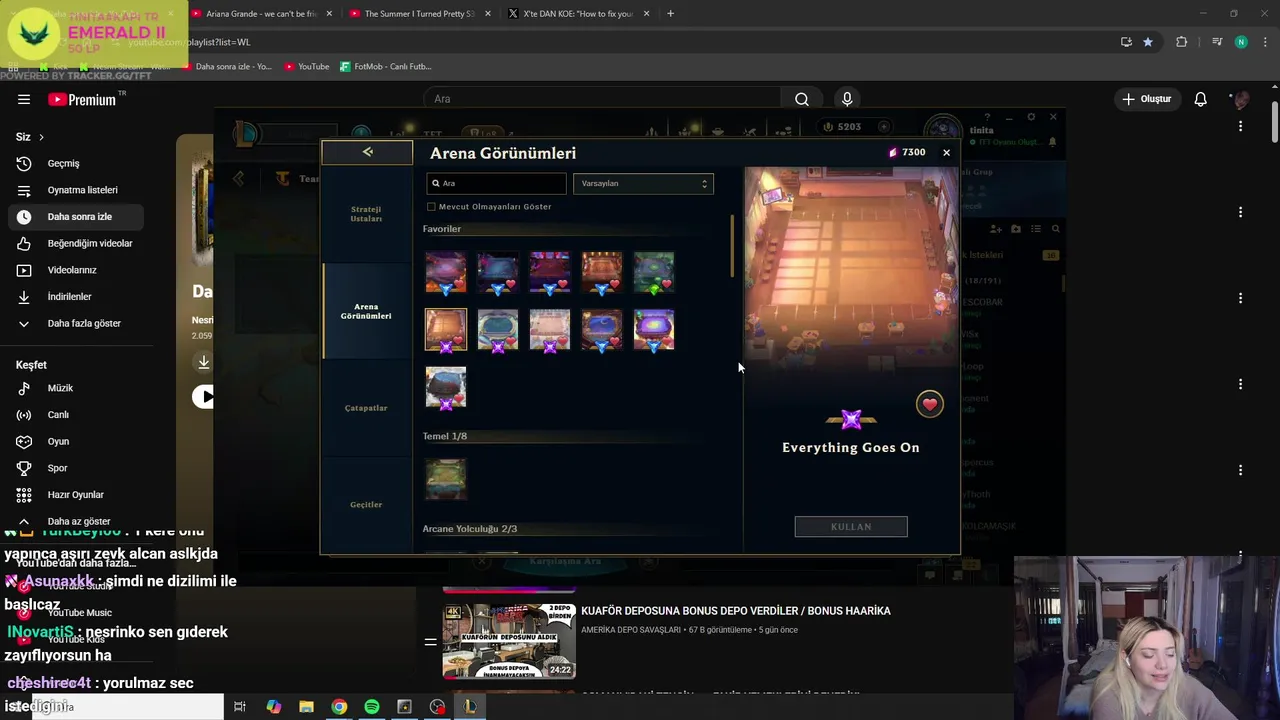The width and height of the screenshot is (1280, 720).
Task: Click the reorder handle beside KUAFÖR video
Action: tap(430, 642)
